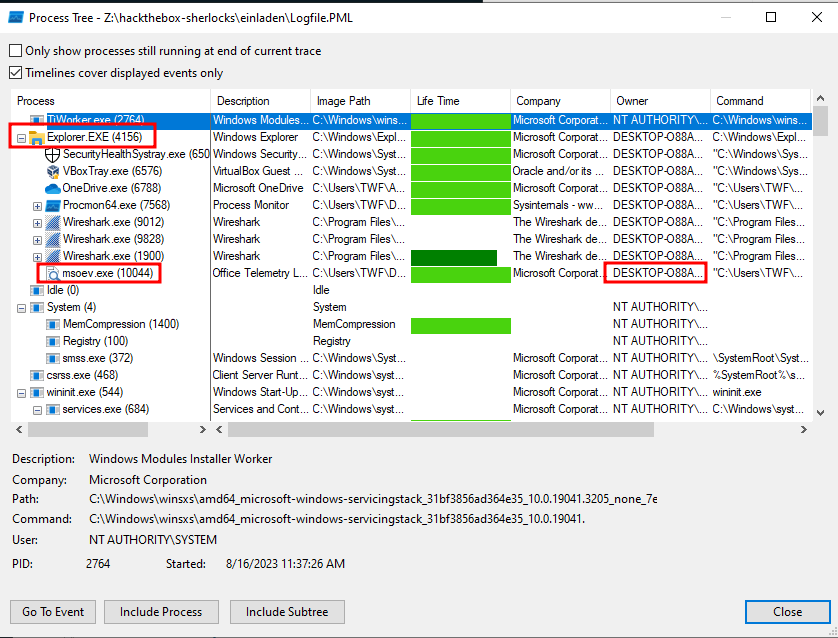838x638 pixels.
Task: Enable only show processes still running
Action: 15,51
